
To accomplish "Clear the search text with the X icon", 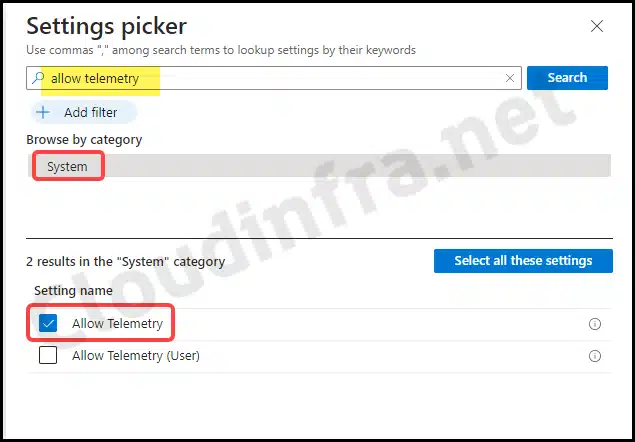I will point(510,78).
